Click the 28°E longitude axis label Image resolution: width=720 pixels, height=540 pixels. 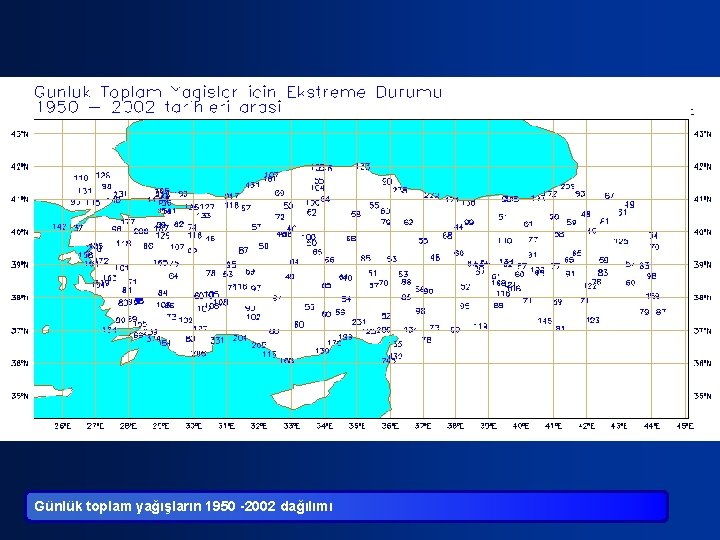tap(128, 426)
